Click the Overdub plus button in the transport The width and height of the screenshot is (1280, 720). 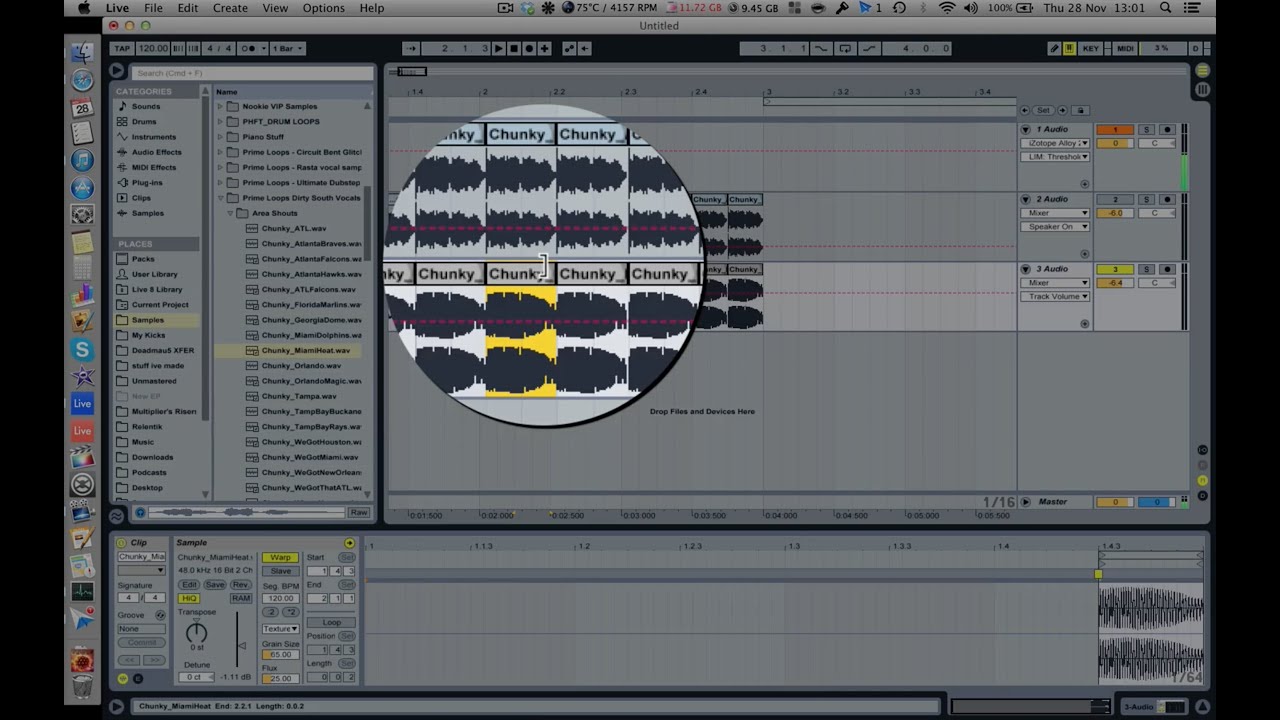tap(544, 48)
